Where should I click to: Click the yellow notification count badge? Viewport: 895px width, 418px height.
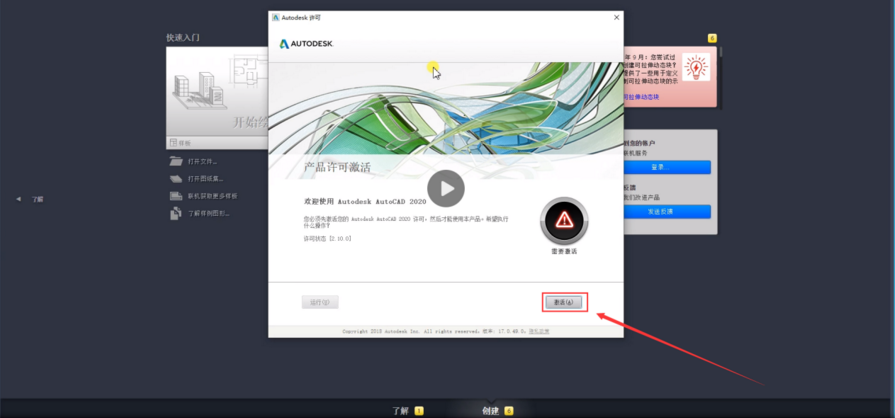pos(712,38)
